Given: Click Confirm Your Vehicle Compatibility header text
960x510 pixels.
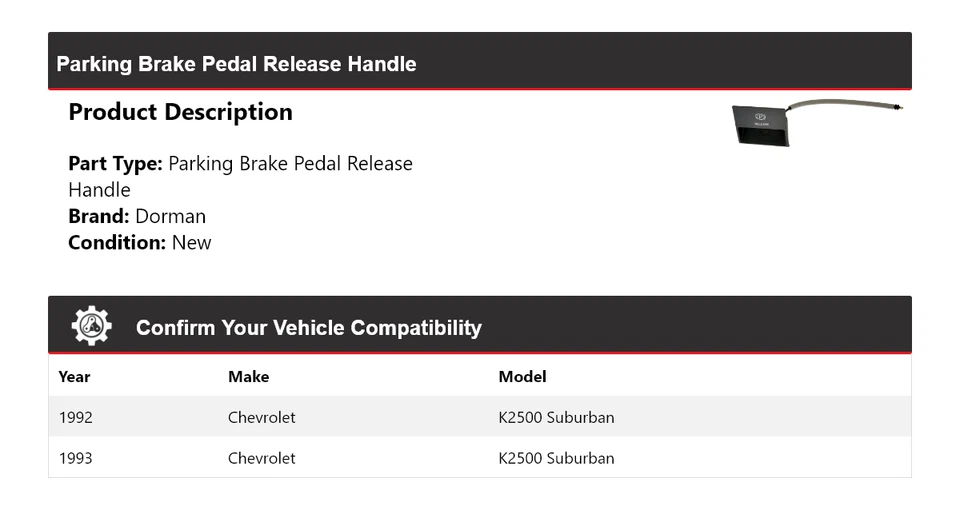Looking at the screenshot, I should (308, 328).
